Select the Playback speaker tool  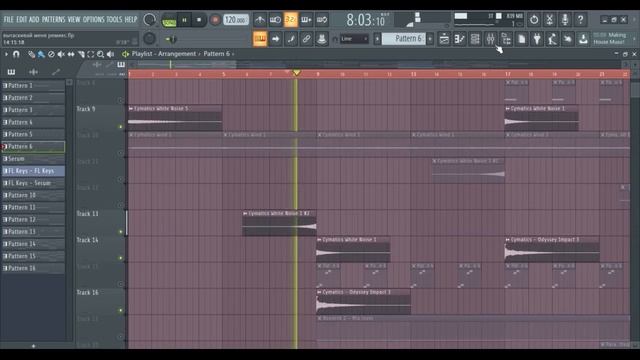pyautogui.click(x=110, y=54)
